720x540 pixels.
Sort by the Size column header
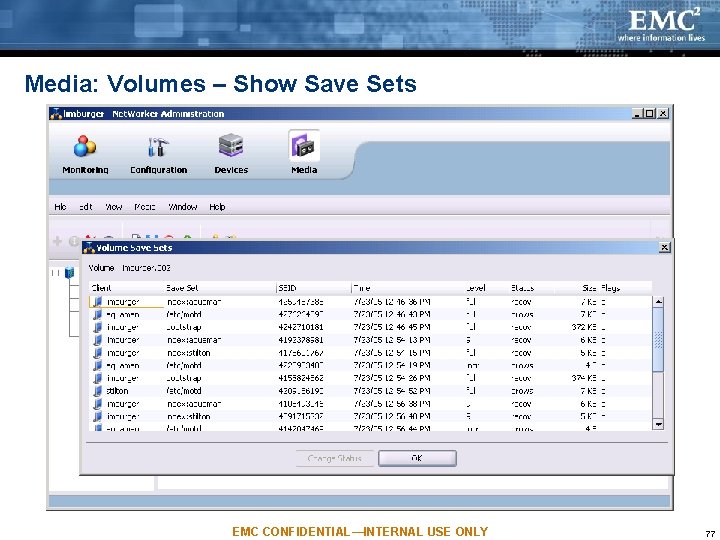click(576, 288)
